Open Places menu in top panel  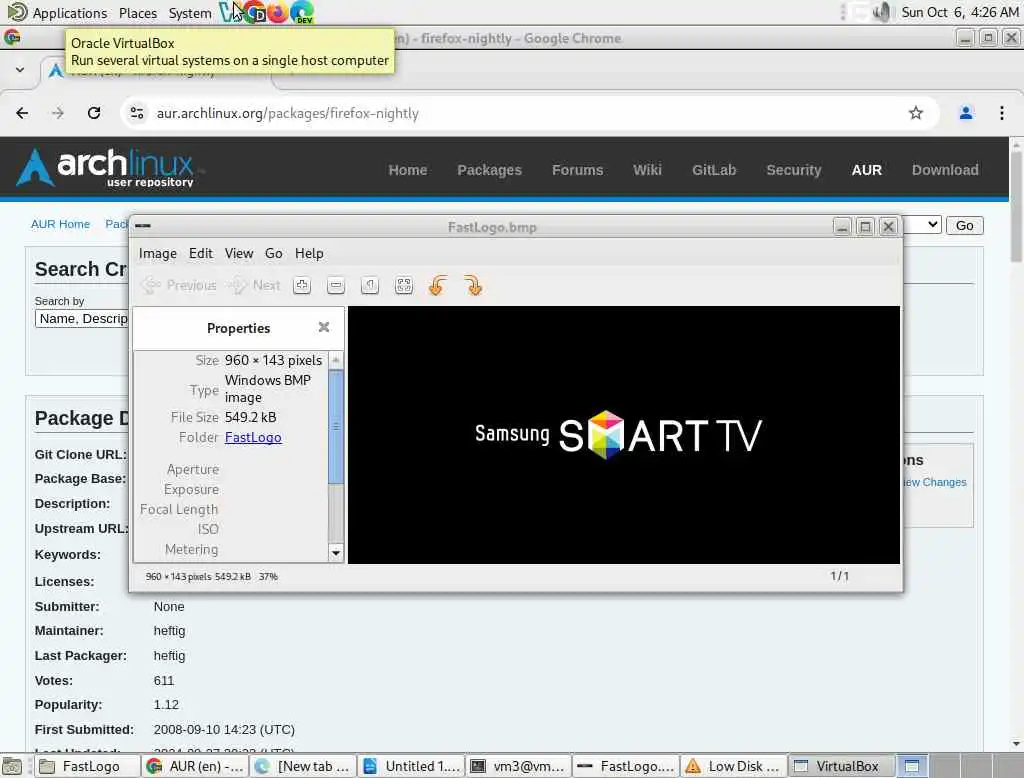coord(138,12)
